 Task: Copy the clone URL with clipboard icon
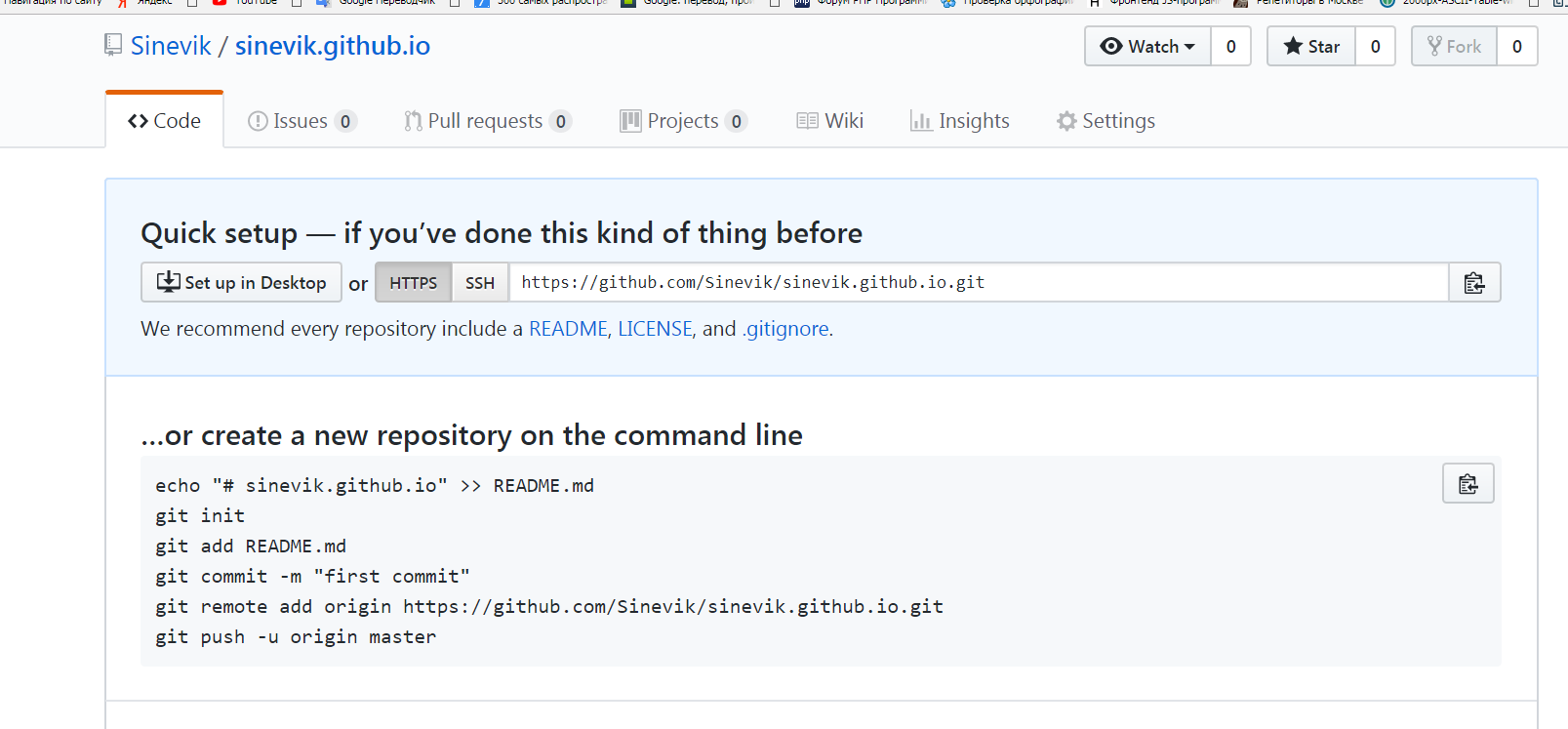point(1474,283)
